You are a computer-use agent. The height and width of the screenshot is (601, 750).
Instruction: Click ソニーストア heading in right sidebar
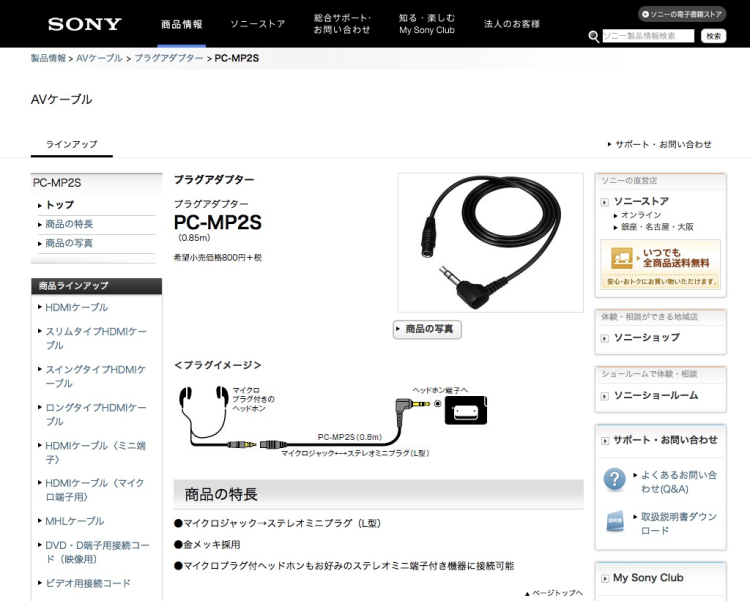641,201
